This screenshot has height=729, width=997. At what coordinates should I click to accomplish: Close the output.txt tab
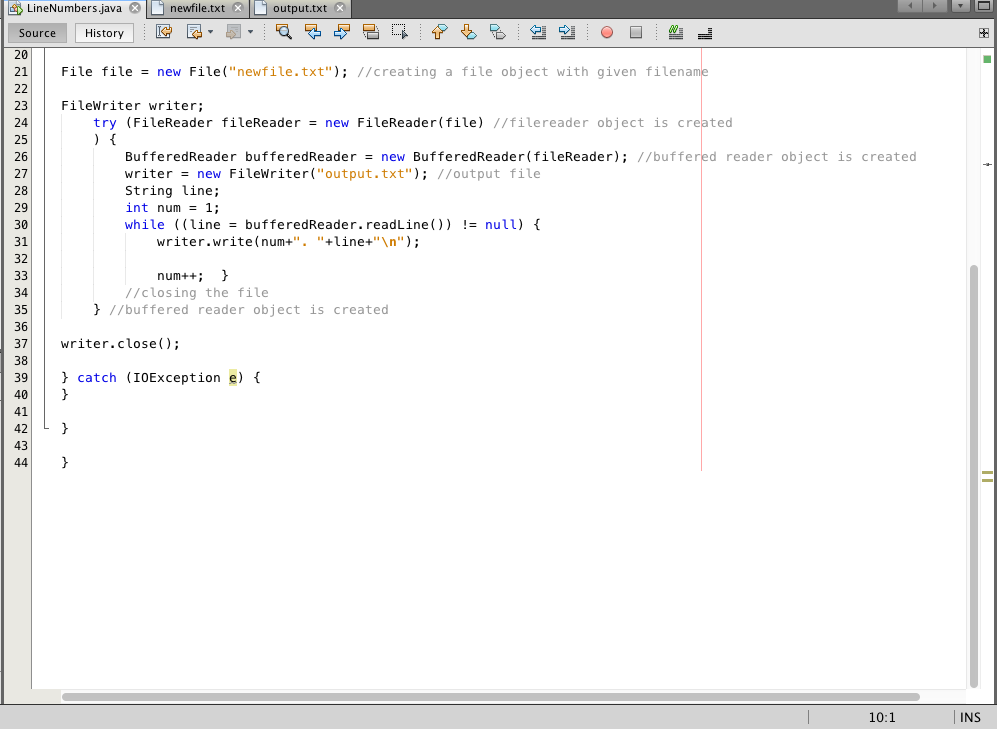pos(340,8)
